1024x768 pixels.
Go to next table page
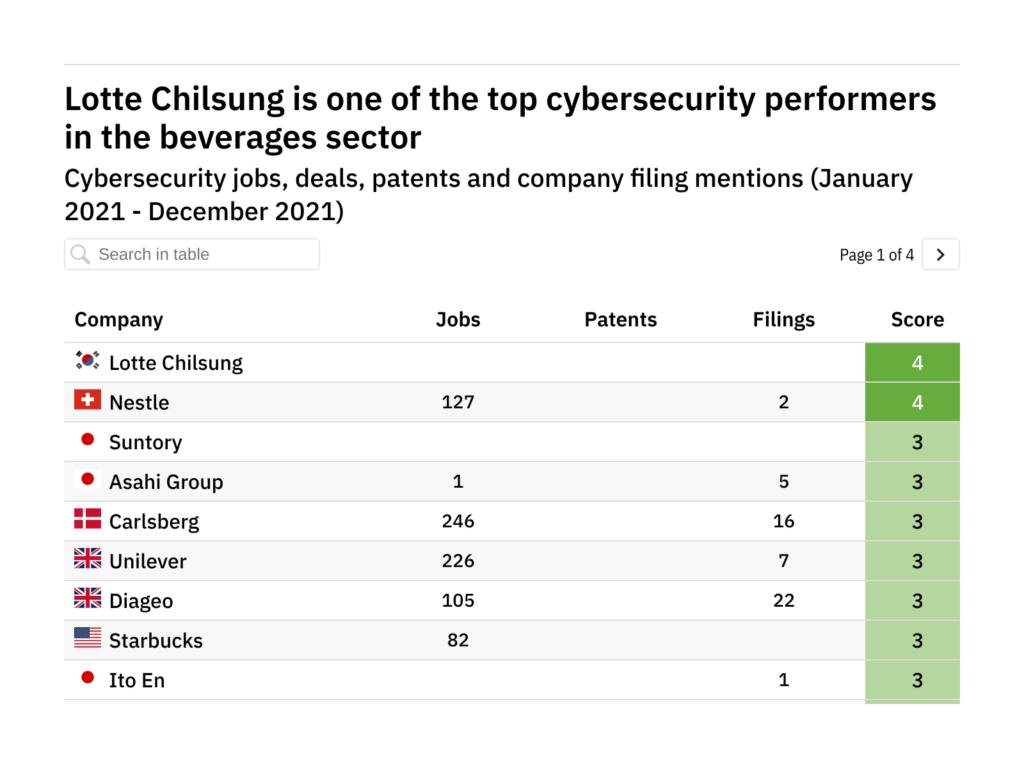[x=940, y=254]
